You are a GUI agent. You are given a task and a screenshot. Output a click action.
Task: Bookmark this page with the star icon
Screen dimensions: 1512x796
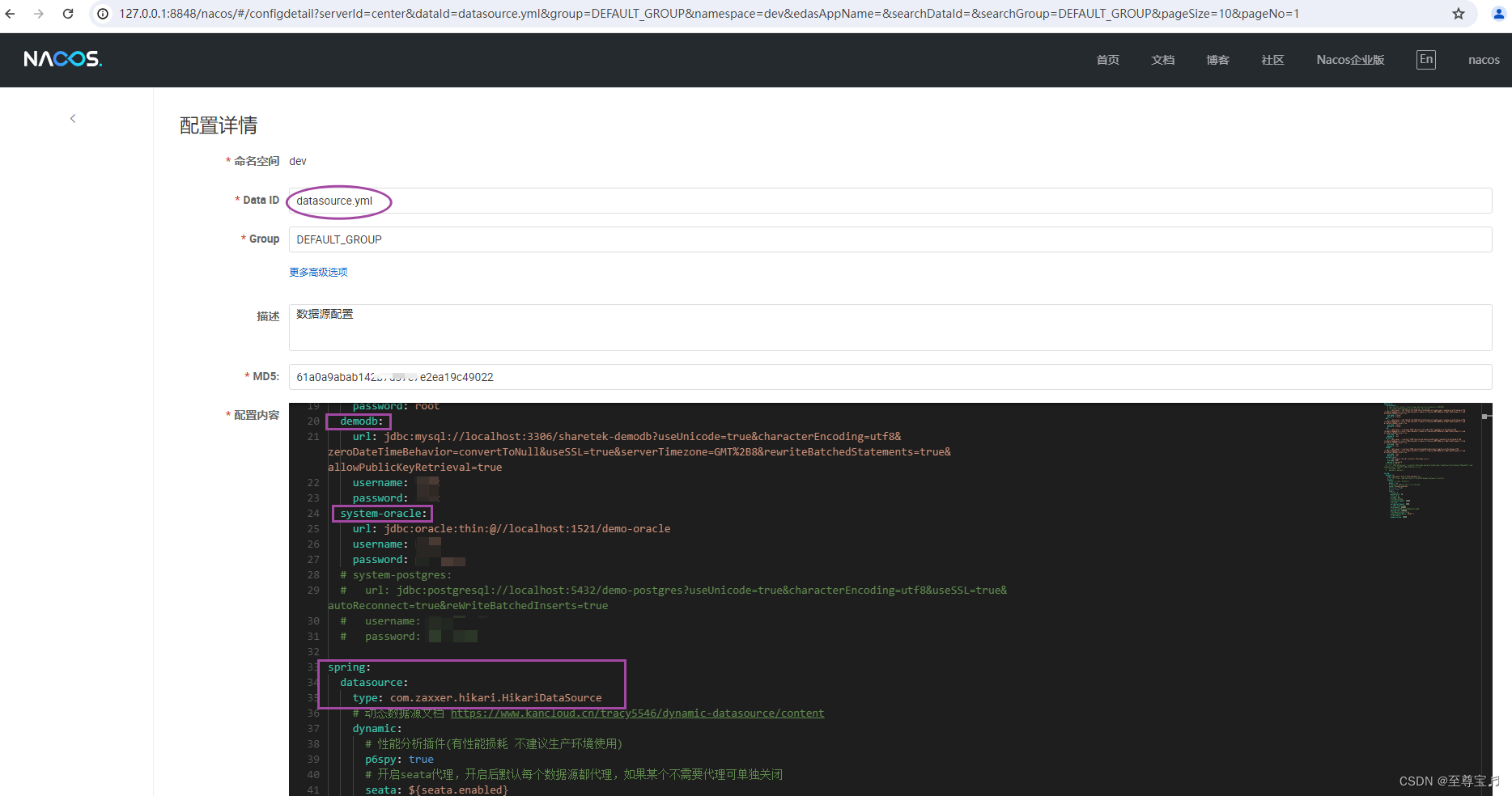pos(1459,13)
